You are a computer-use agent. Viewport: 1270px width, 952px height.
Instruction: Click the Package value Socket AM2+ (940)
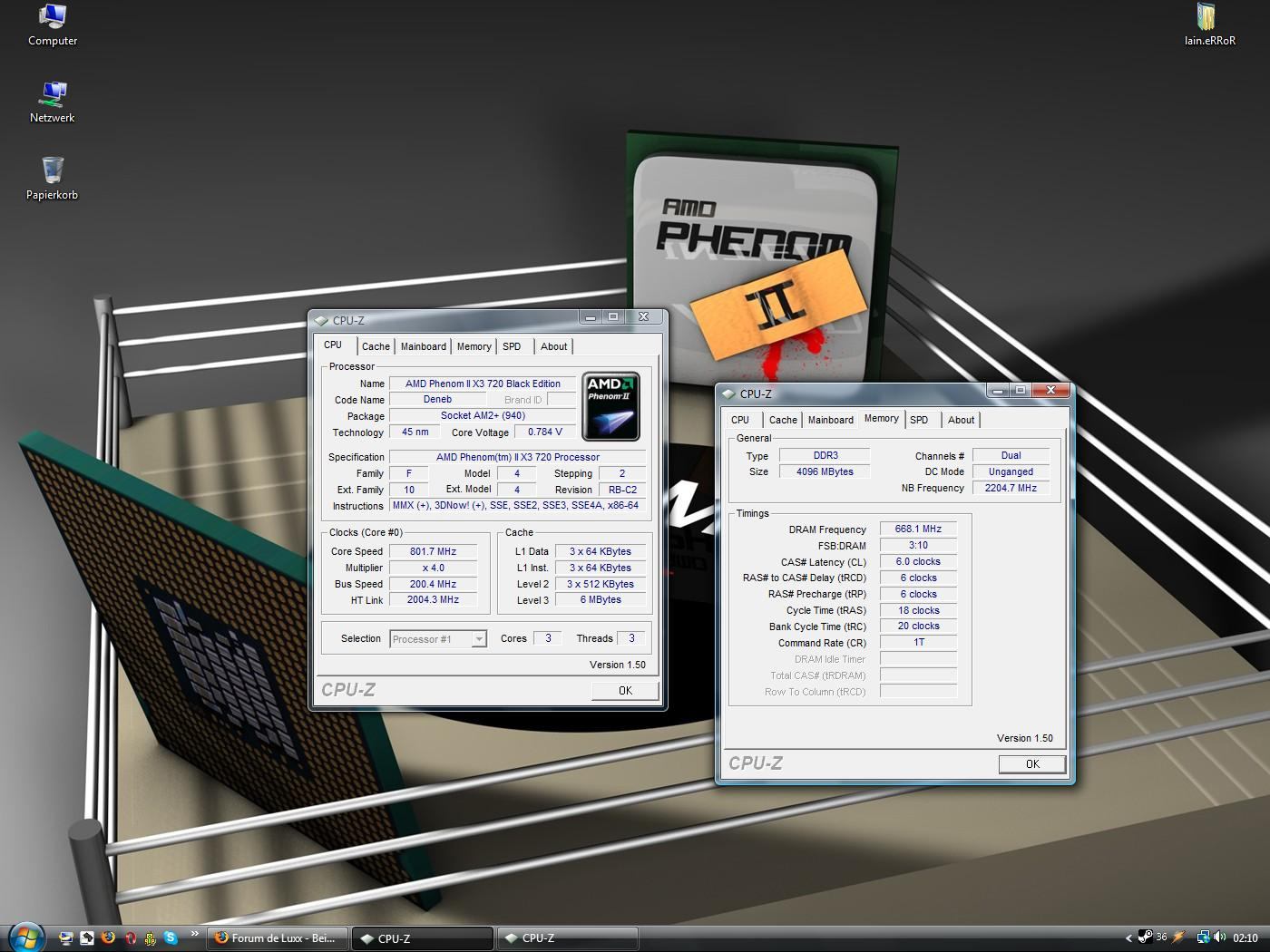(483, 415)
